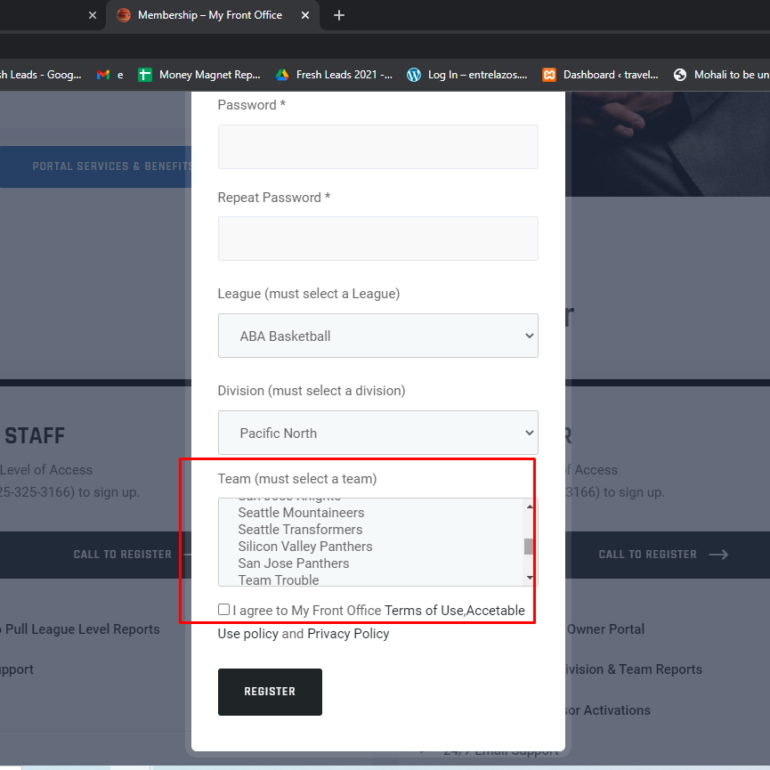
Task: Expand the Division Pacific North dropdown
Action: click(378, 433)
